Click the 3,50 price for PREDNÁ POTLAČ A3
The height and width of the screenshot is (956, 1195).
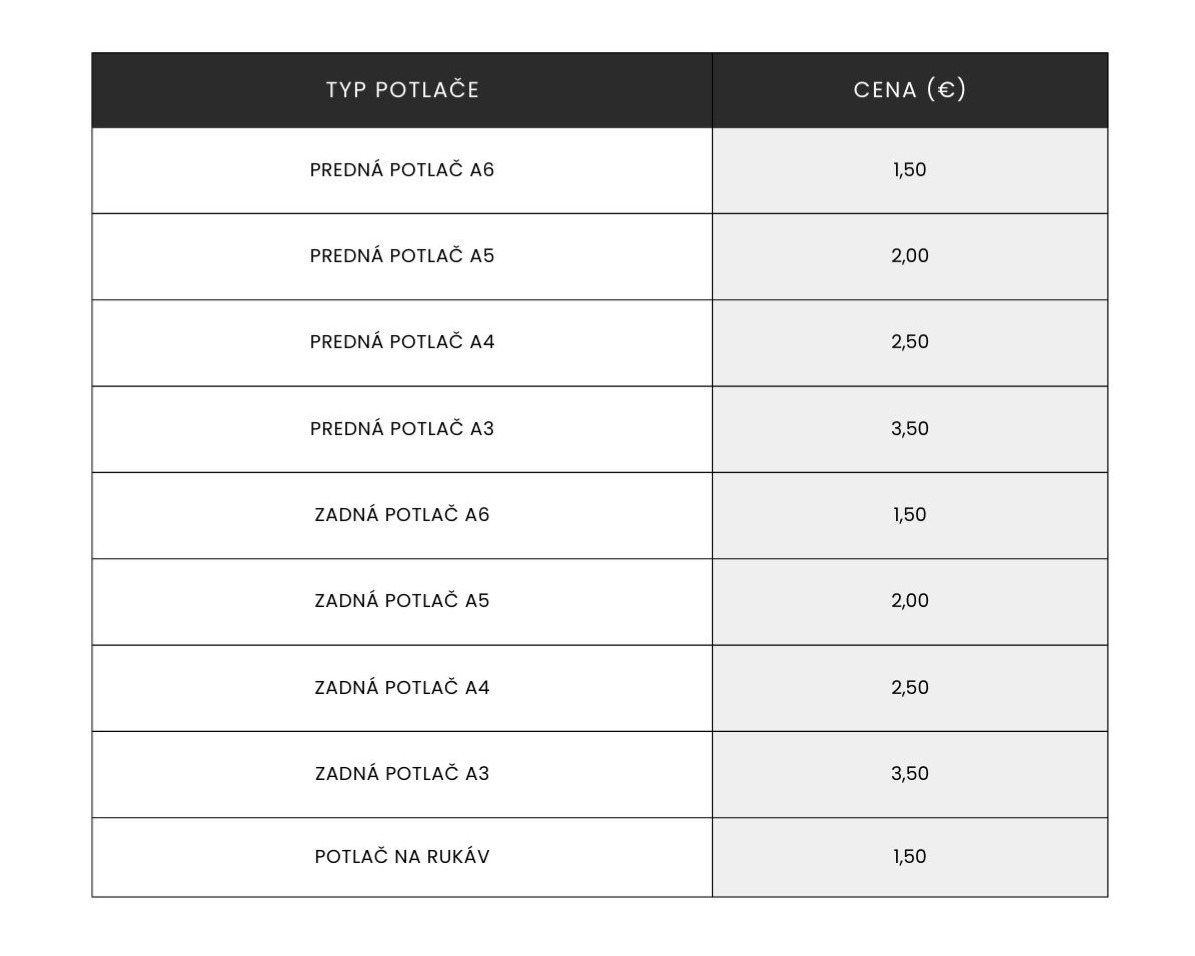[x=909, y=429]
